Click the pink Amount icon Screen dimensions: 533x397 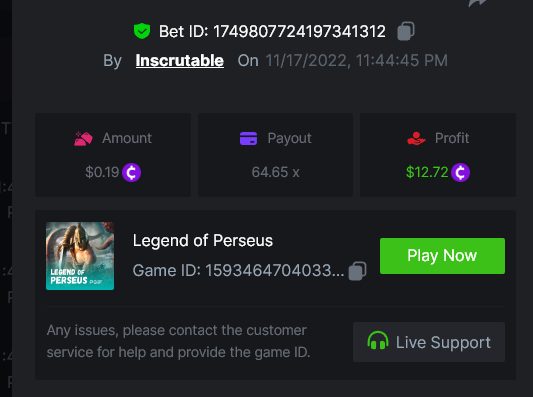click(83, 138)
